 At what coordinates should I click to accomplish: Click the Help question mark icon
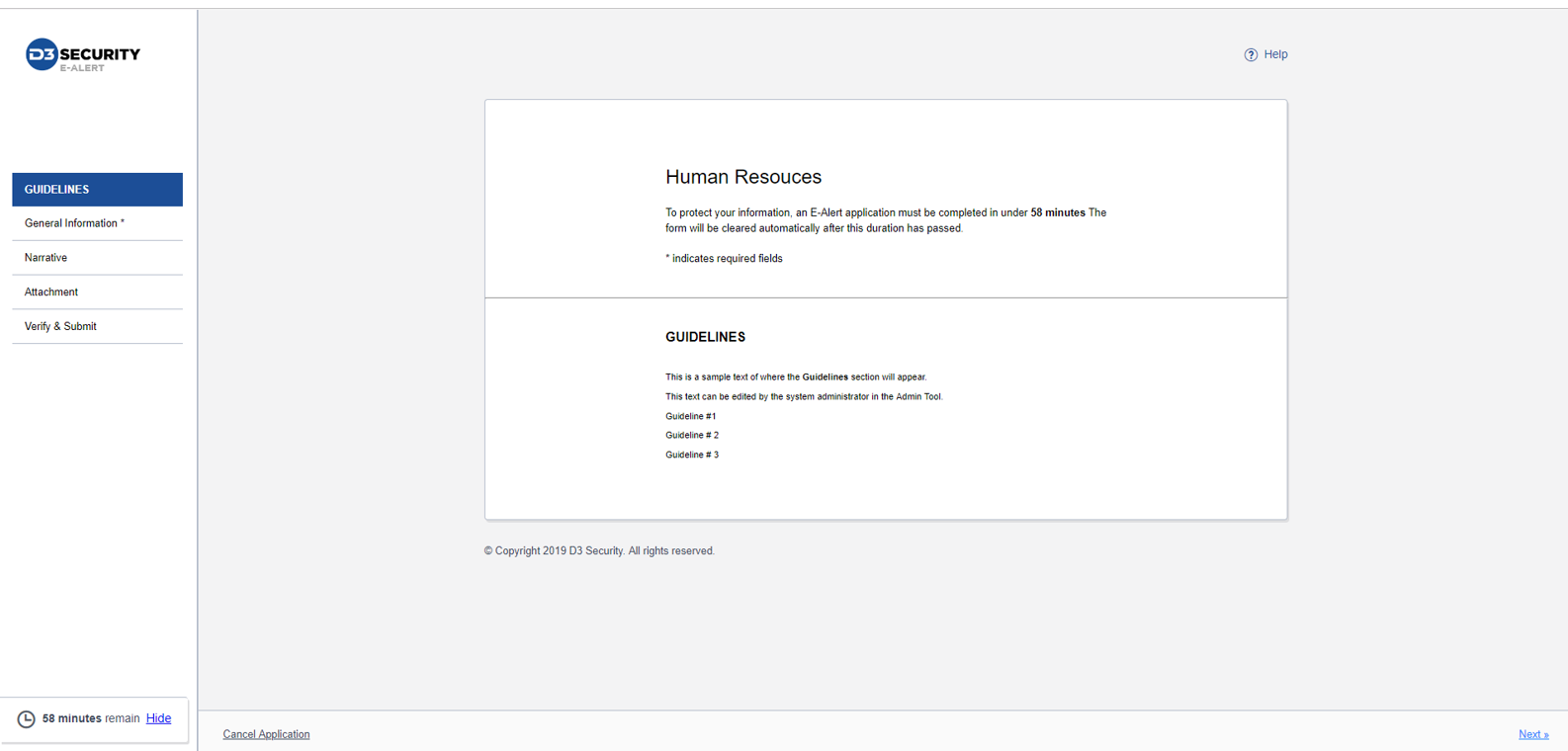pyautogui.click(x=1251, y=55)
